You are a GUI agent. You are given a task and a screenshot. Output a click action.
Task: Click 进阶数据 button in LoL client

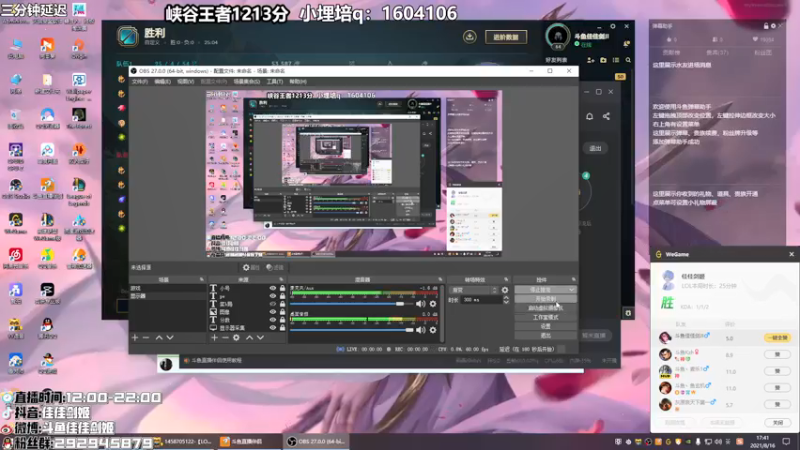click(x=506, y=37)
